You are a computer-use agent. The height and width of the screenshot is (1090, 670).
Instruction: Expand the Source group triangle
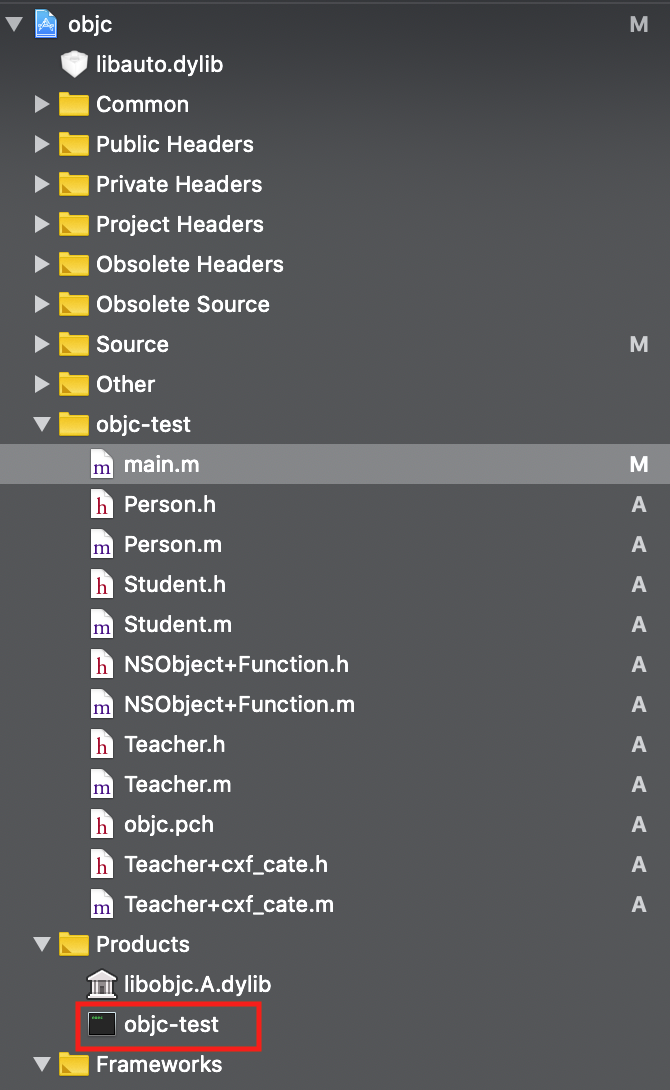[x=41, y=344]
